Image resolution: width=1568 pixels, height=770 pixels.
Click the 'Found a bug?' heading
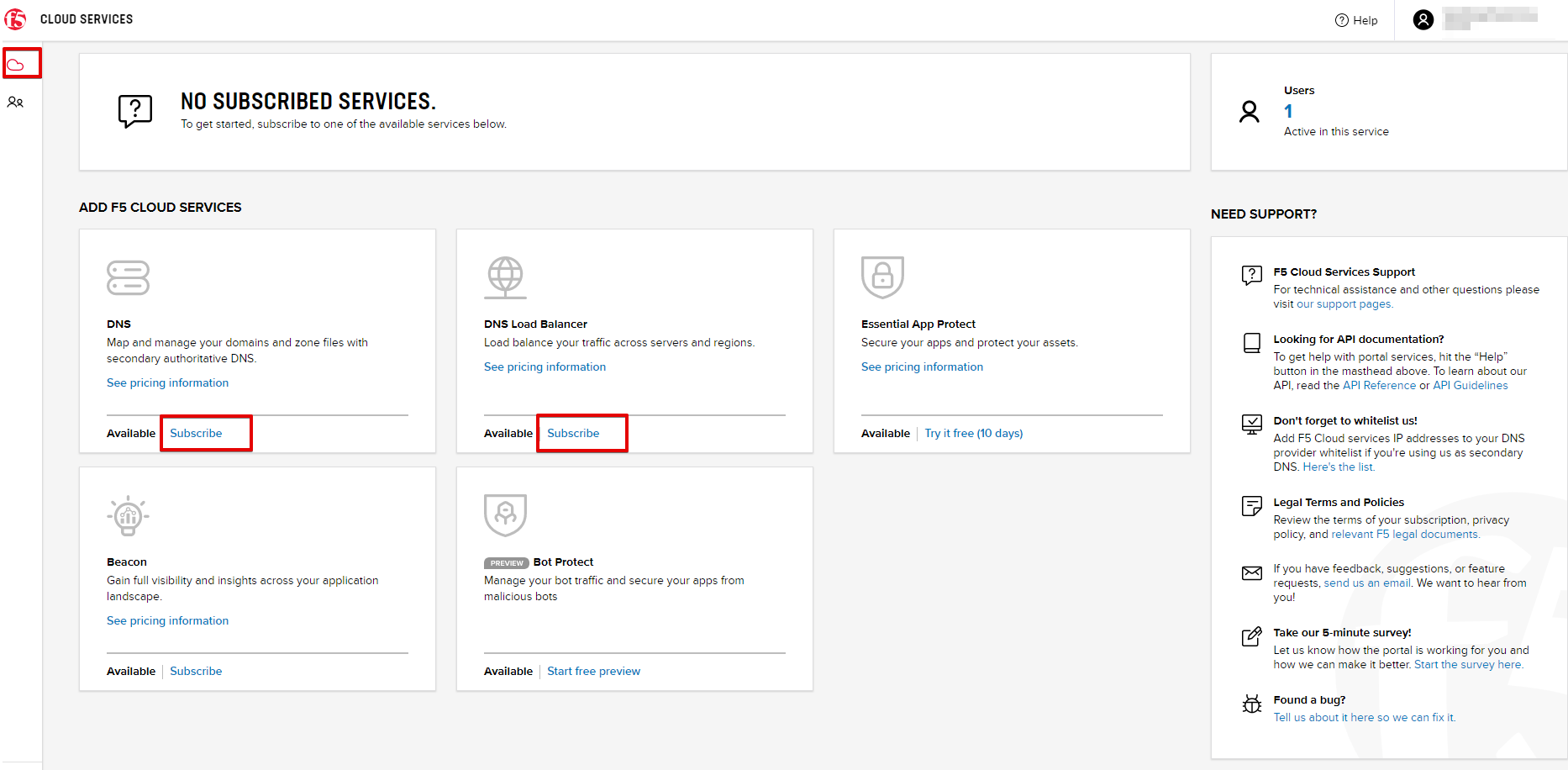(1309, 699)
